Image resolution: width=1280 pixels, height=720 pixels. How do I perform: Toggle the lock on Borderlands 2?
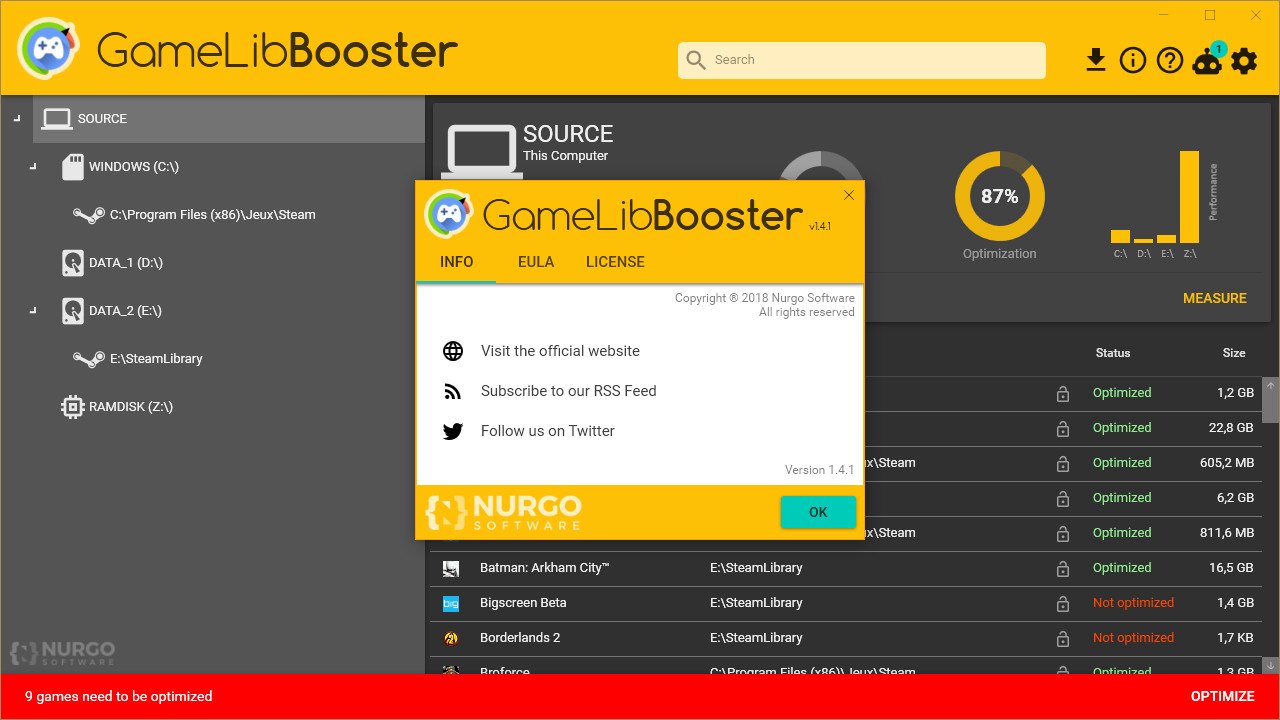[1062, 637]
